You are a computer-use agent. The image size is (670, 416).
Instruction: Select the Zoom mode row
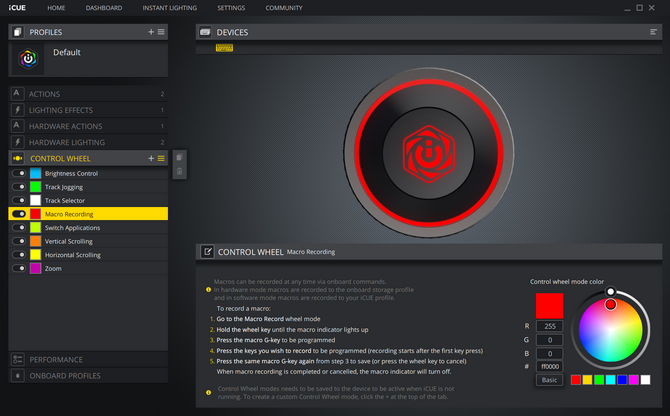88,268
